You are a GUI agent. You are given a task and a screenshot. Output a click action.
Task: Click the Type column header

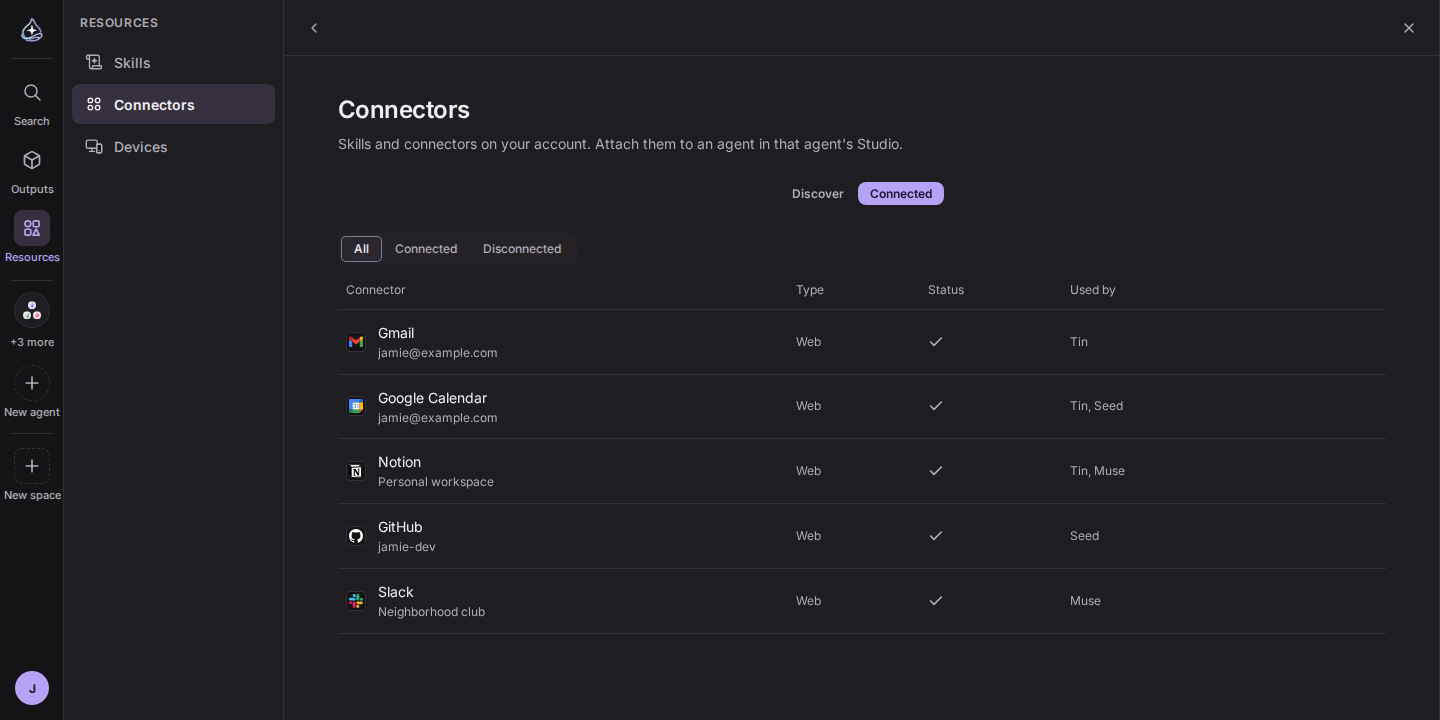point(810,290)
